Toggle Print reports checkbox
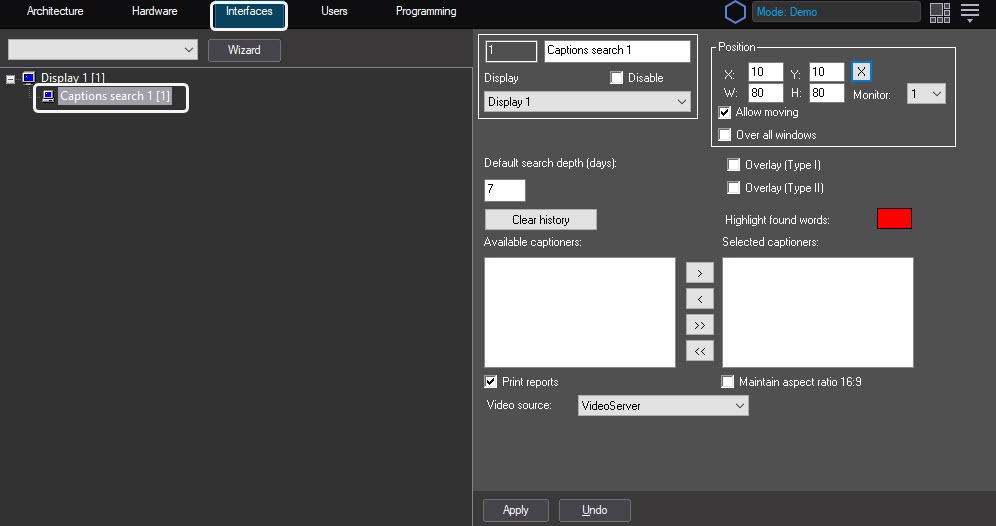996x526 pixels. point(490,382)
